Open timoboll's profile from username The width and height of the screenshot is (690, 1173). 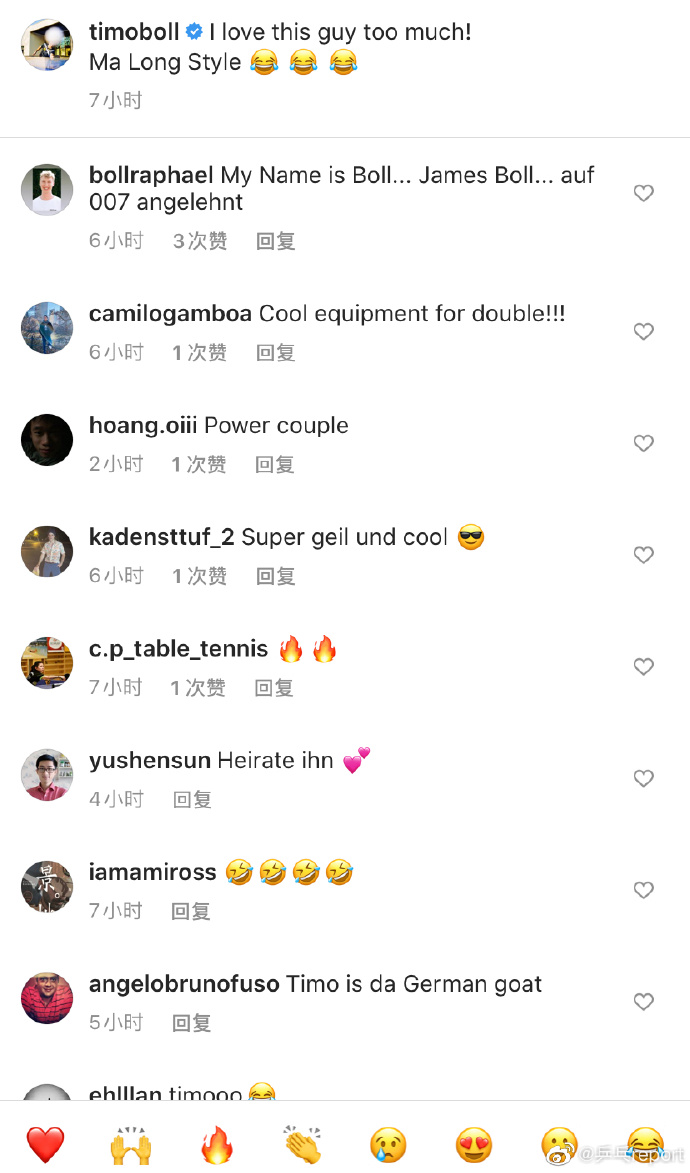(x=134, y=32)
